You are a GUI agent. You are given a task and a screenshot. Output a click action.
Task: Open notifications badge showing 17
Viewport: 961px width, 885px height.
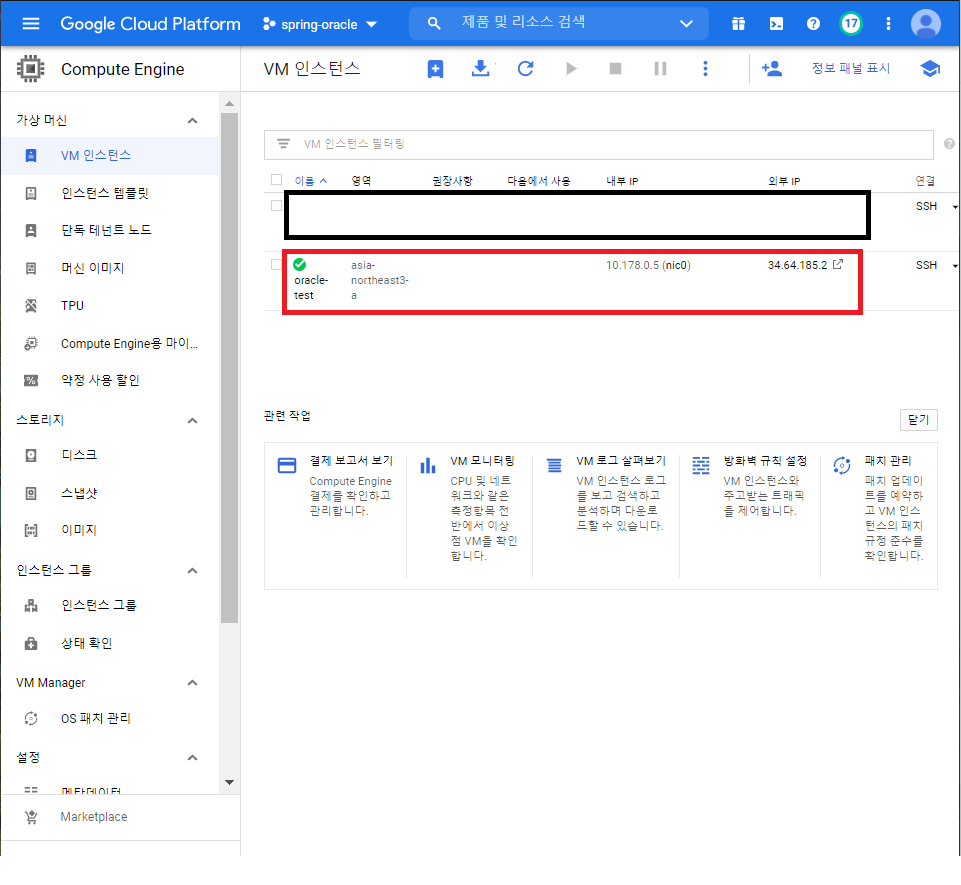[851, 24]
